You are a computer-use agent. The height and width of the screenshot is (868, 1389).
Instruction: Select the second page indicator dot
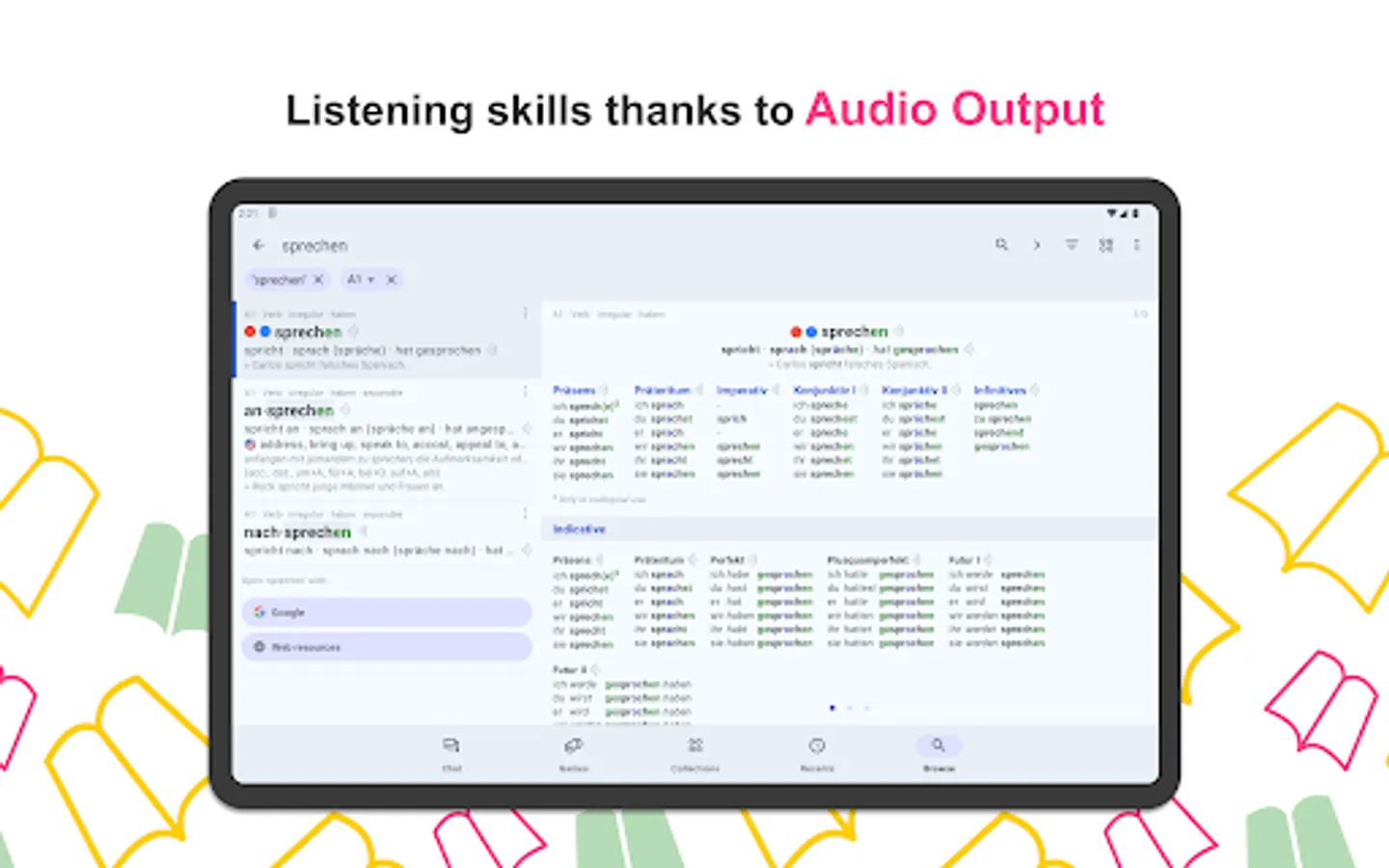(x=850, y=708)
